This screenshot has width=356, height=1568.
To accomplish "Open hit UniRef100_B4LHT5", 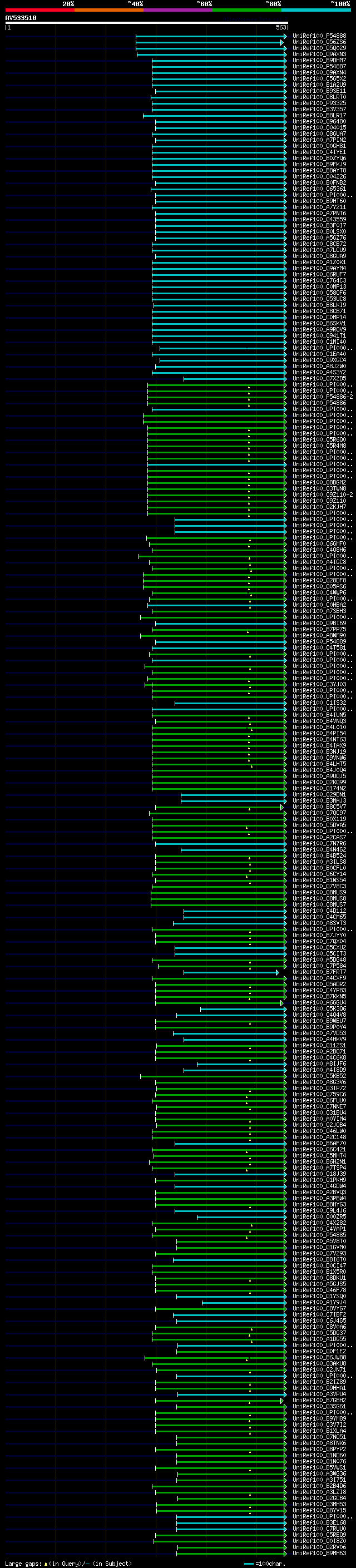I will (319, 764).
